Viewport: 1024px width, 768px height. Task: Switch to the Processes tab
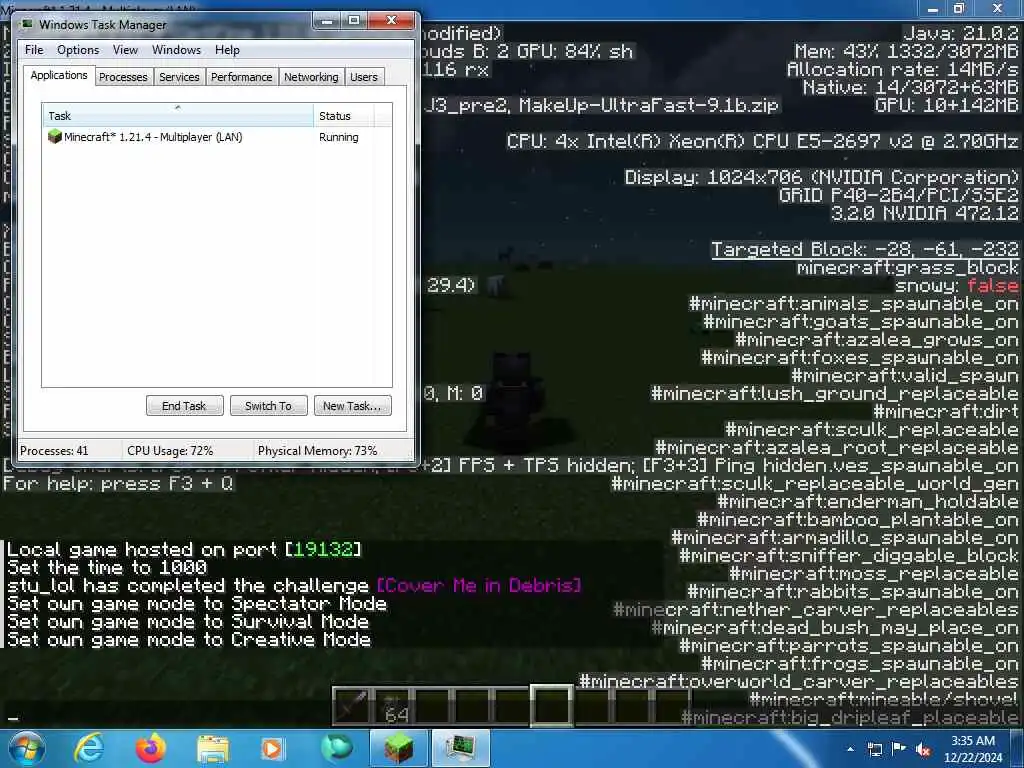coord(123,77)
